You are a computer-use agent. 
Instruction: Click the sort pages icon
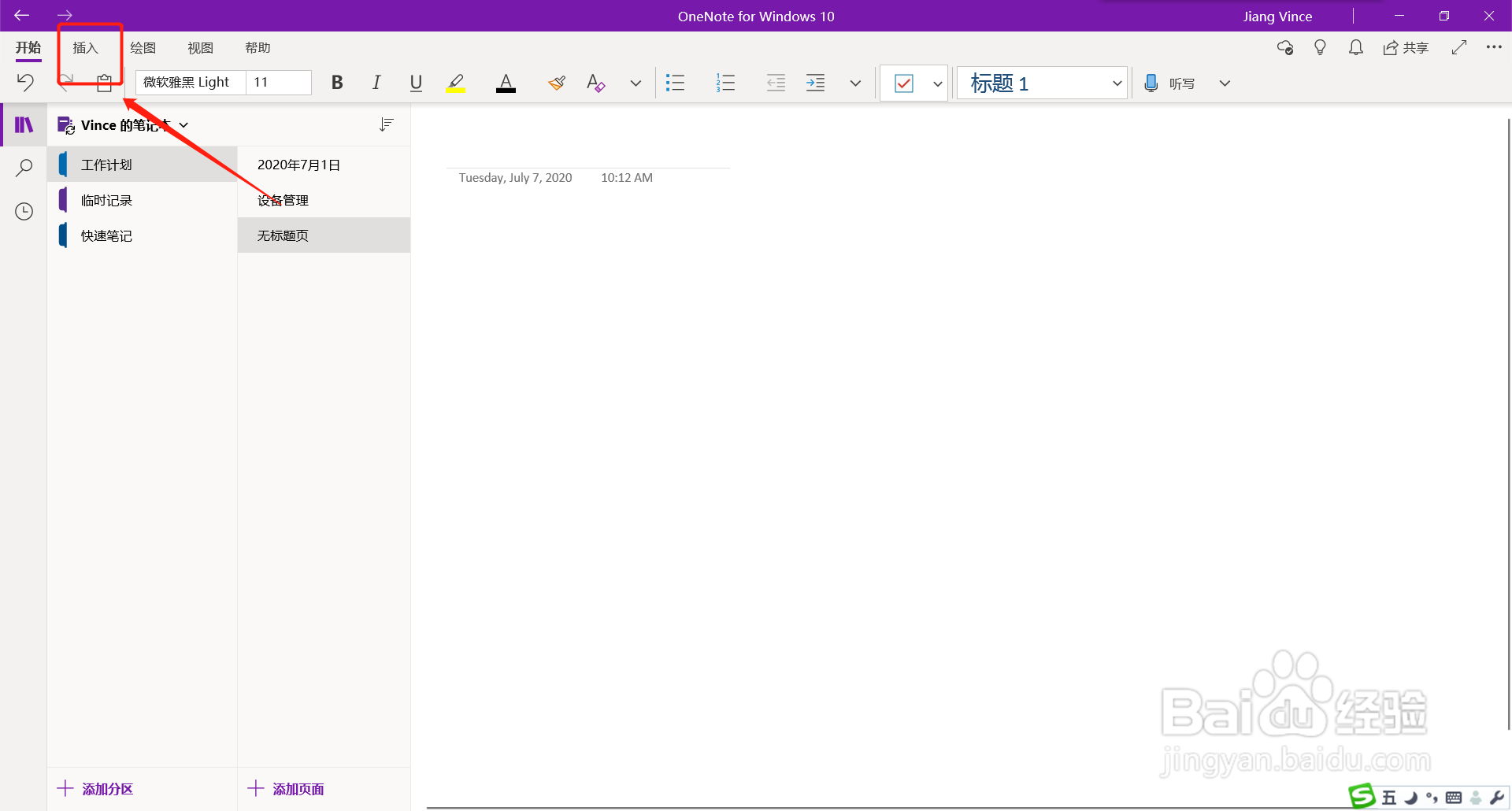pos(386,124)
